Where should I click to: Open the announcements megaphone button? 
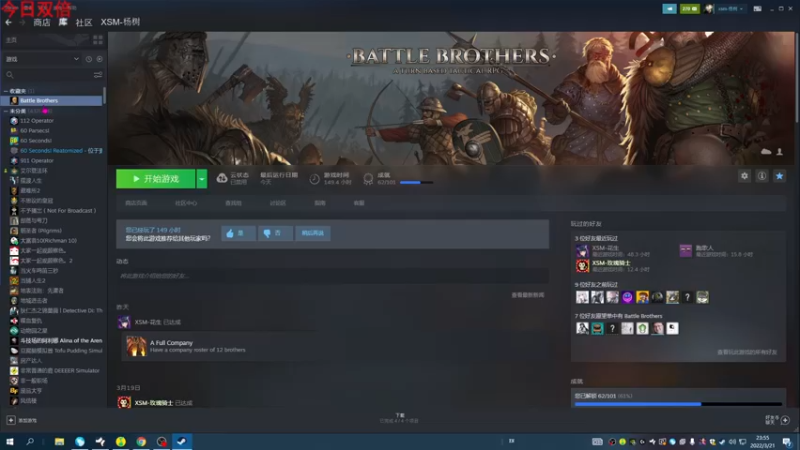[x=669, y=9]
